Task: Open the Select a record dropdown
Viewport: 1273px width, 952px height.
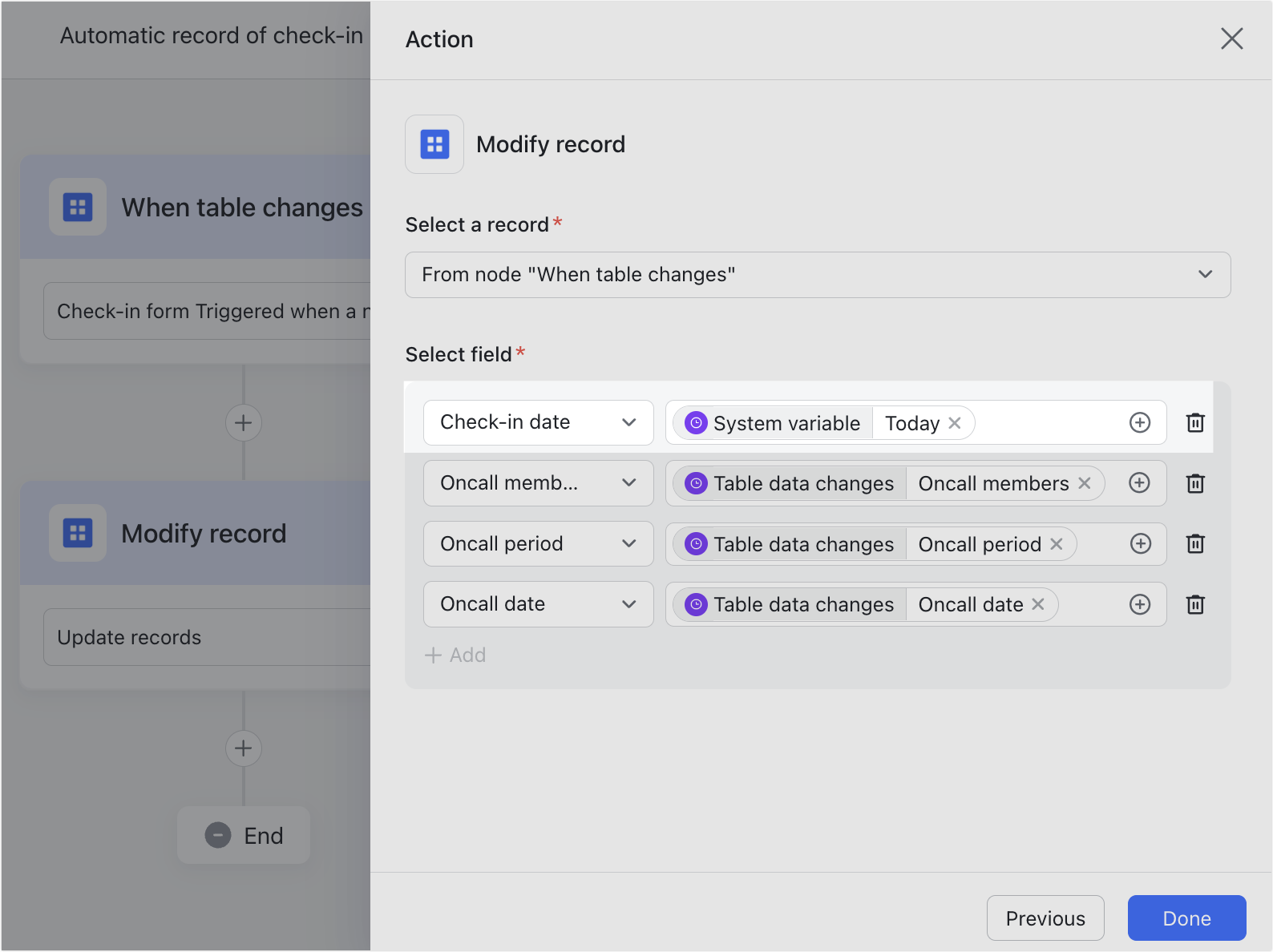Action: point(818,275)
